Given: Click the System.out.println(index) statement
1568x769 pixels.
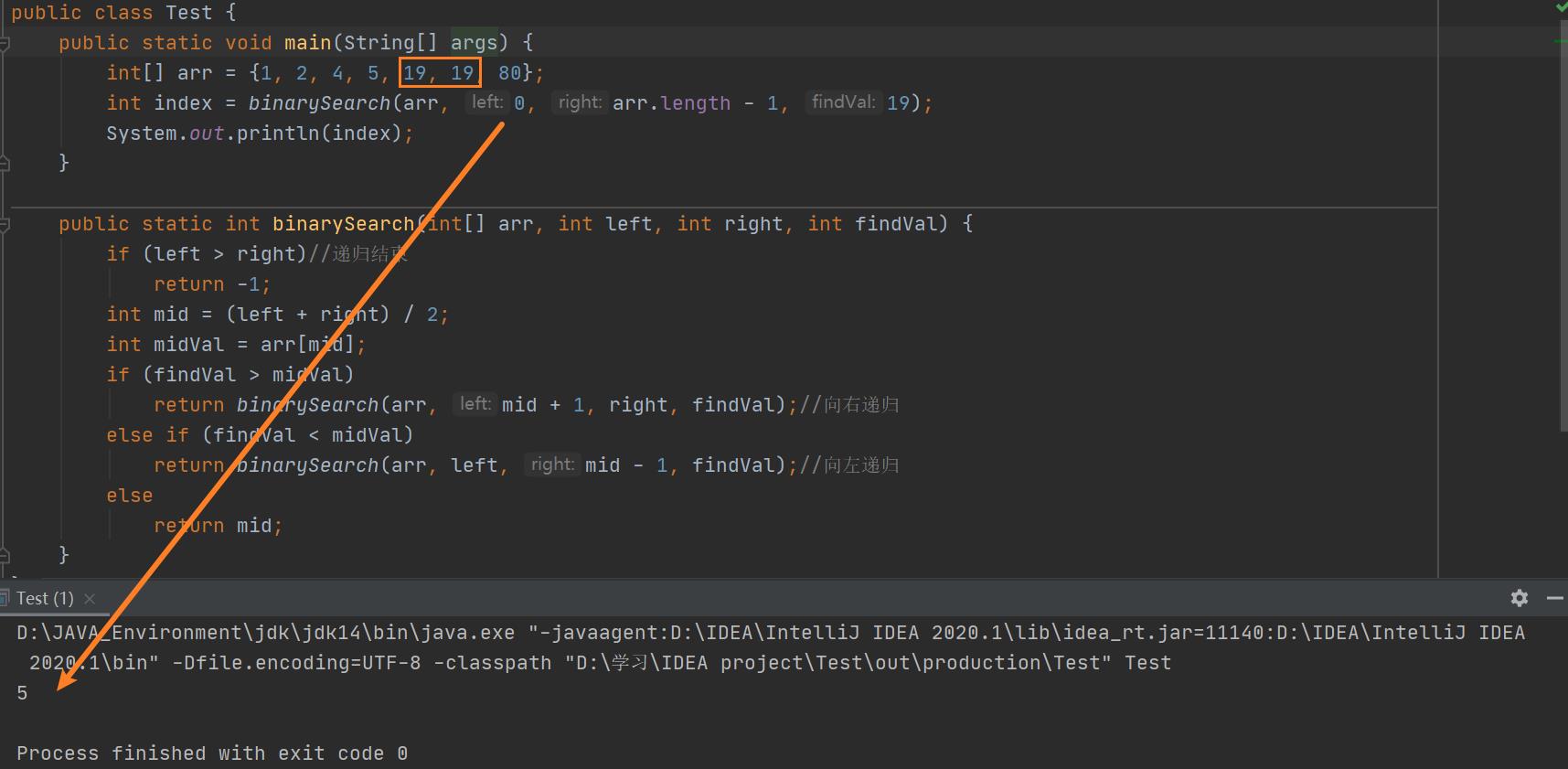Looking at the screenshot, I should click(x=260, y=134).
